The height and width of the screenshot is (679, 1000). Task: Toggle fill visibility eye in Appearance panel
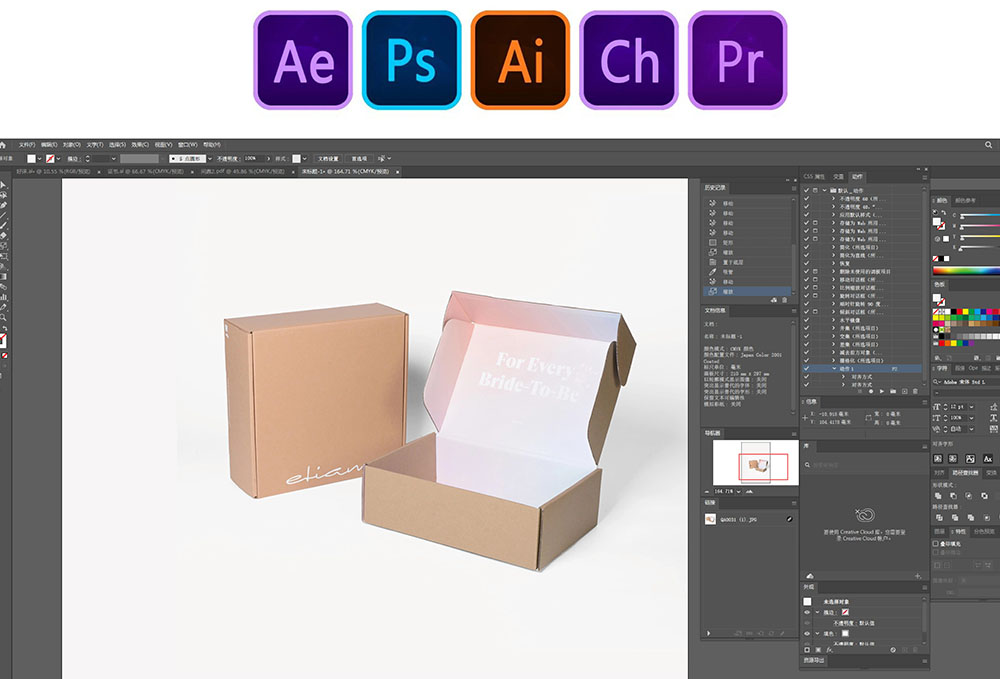click(x=807, y=634)
